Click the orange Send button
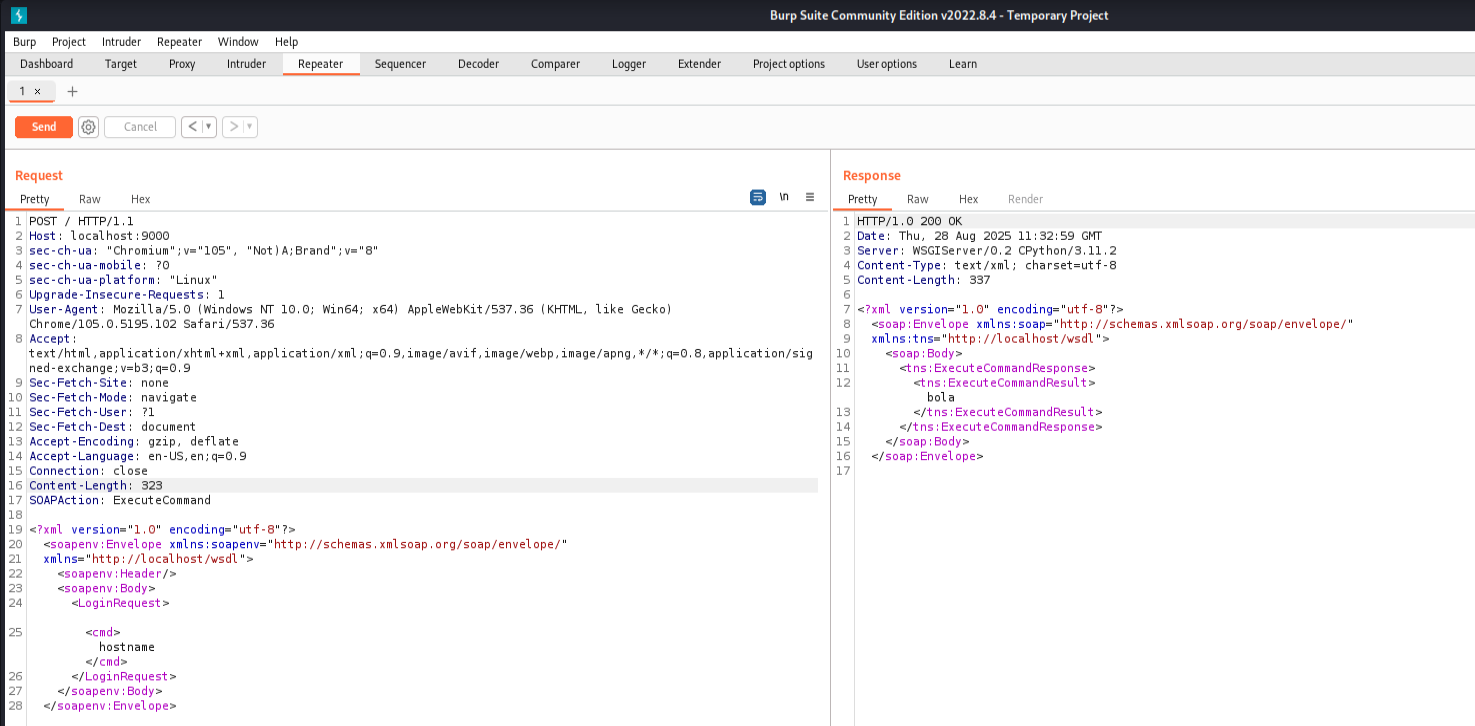 pyautogui.click(x=44, y=127)
